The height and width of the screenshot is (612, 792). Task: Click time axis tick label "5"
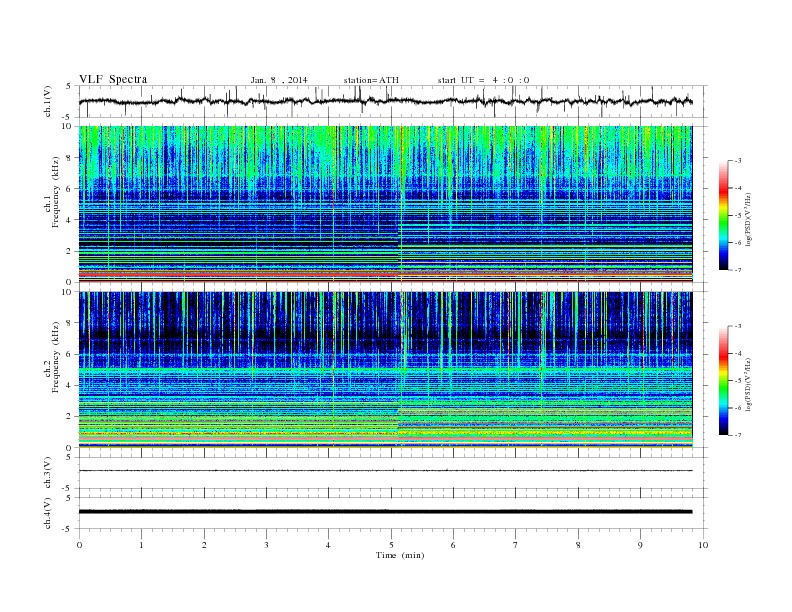pyautogui.click(x=391, y=545)
